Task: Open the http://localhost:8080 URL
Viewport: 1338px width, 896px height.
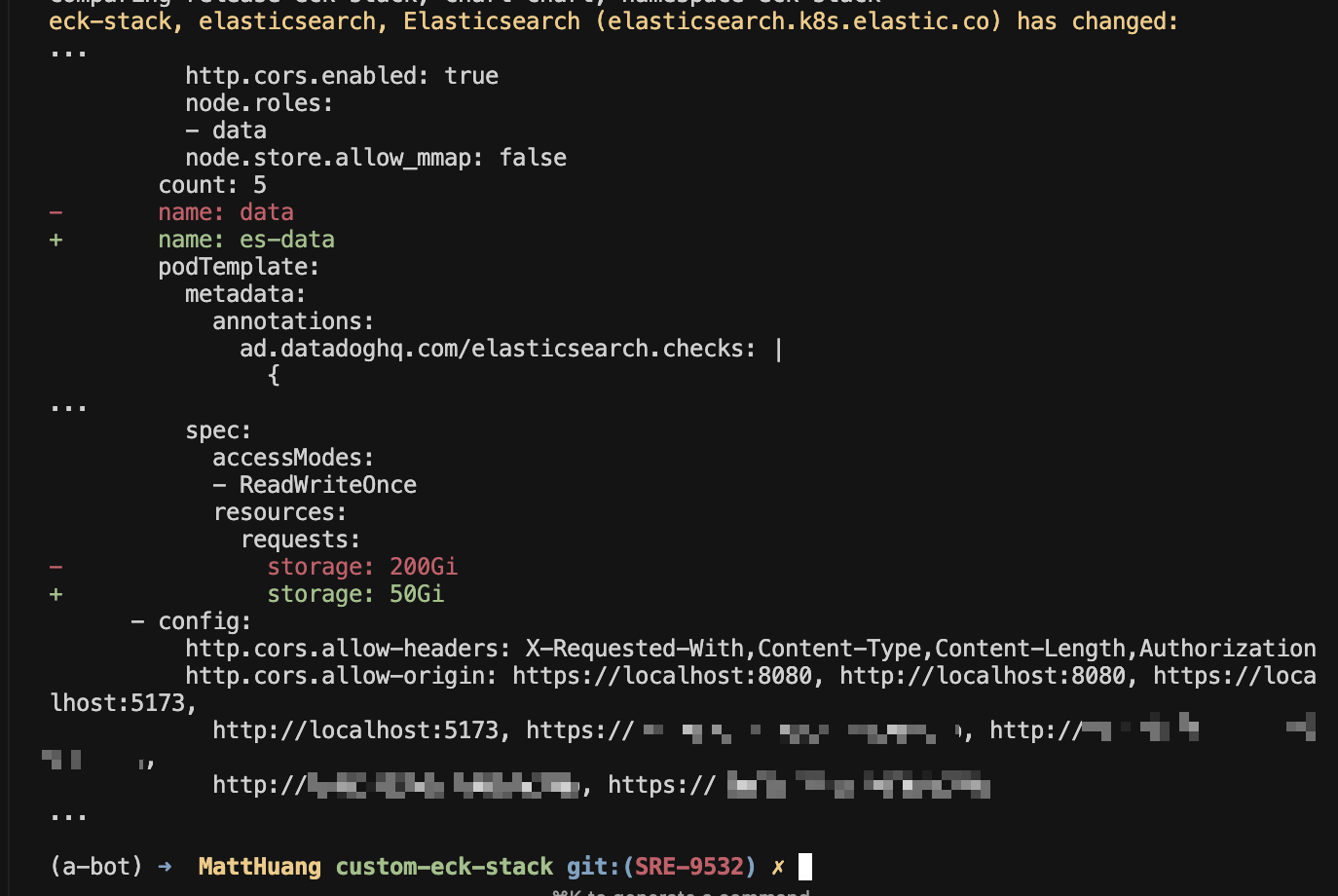Action: pyautogui.click(x=983, y=676)
